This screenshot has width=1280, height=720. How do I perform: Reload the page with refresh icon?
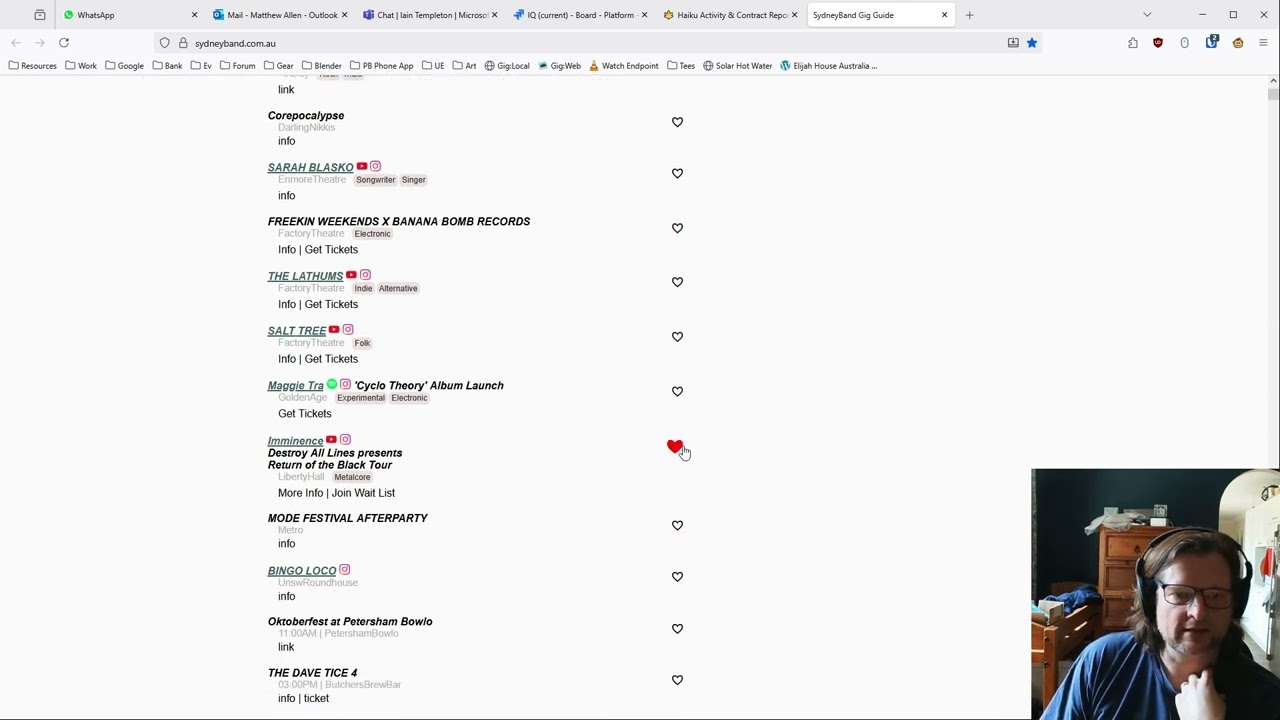pyautogui.click(x=64, y=43)
